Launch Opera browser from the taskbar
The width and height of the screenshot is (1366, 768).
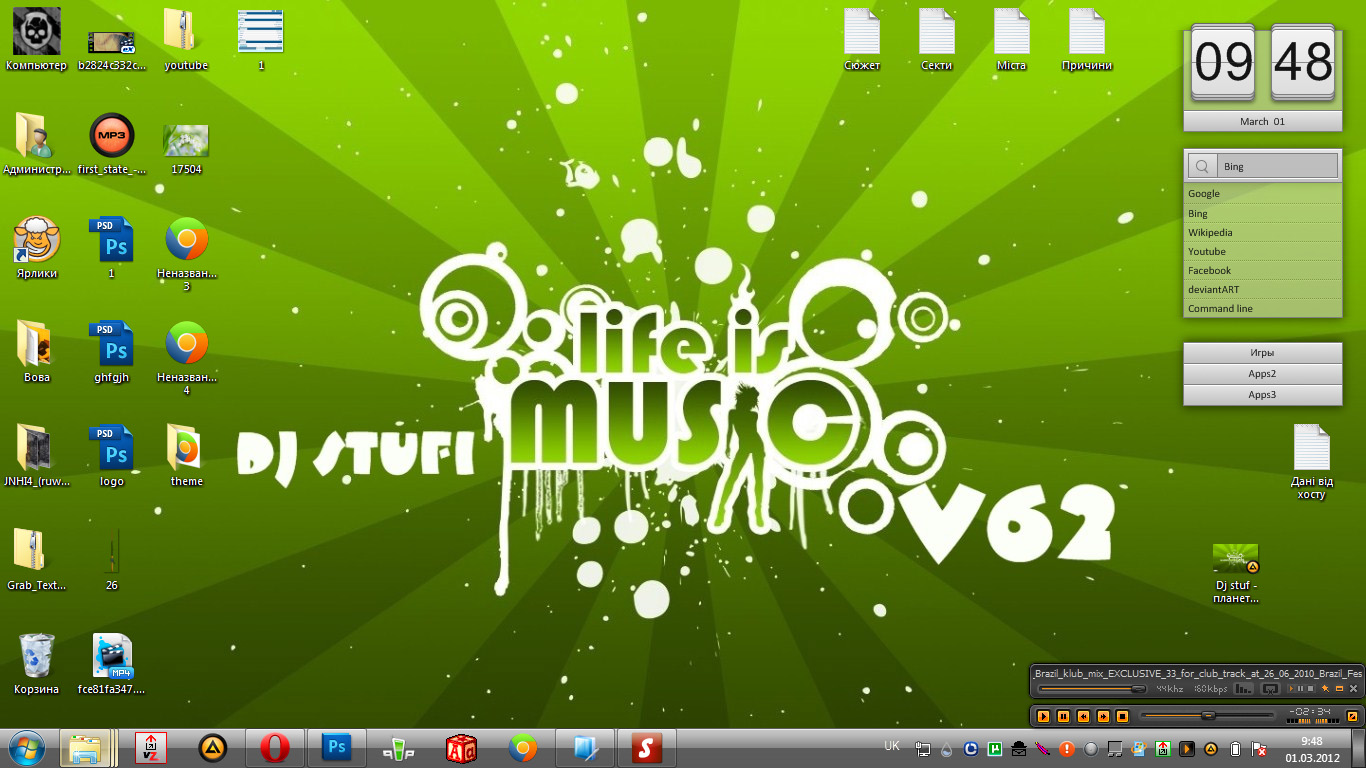pyautogui.click(x=275, y=747)
